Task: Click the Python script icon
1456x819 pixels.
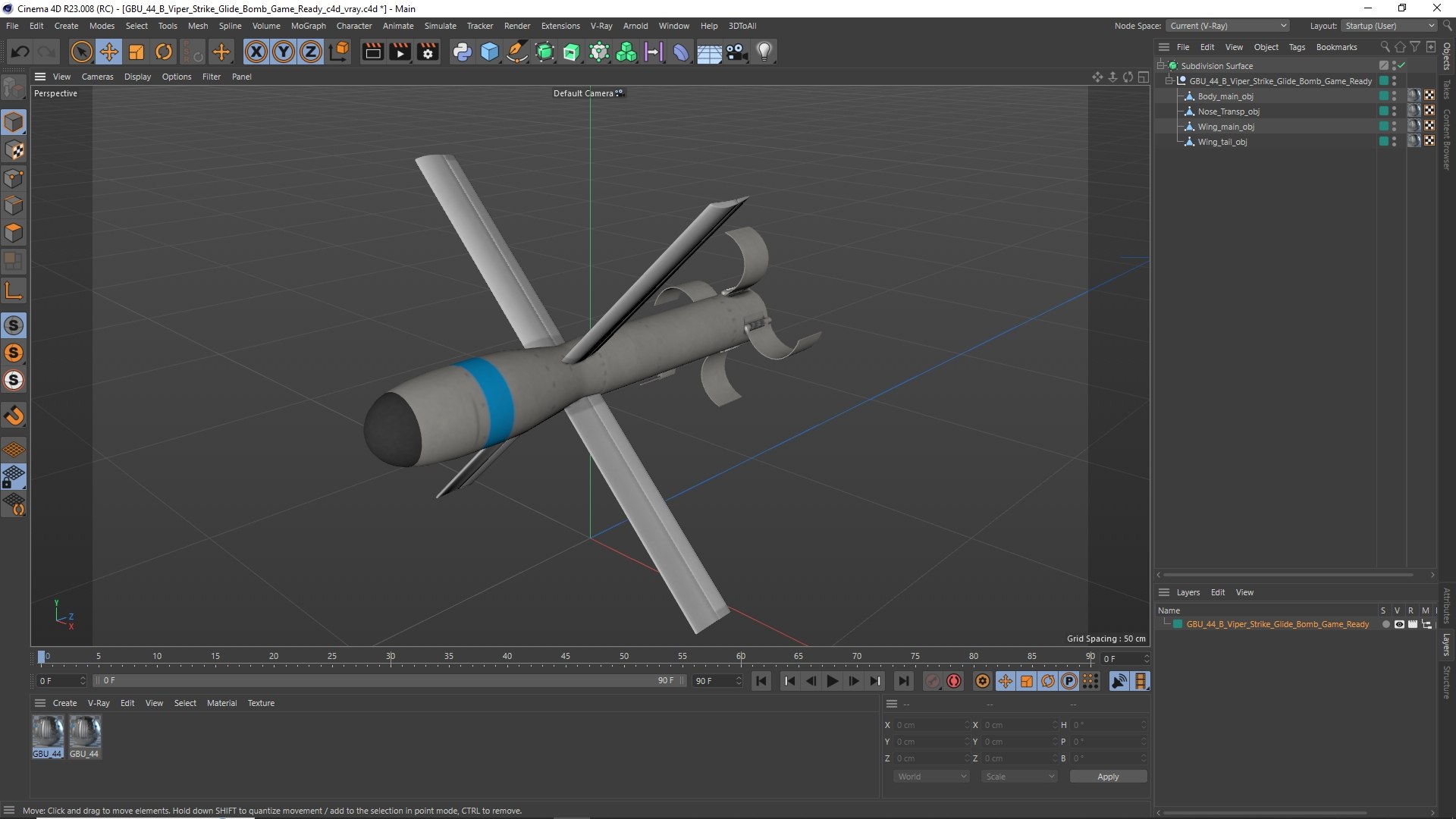Action: point(462,52)
